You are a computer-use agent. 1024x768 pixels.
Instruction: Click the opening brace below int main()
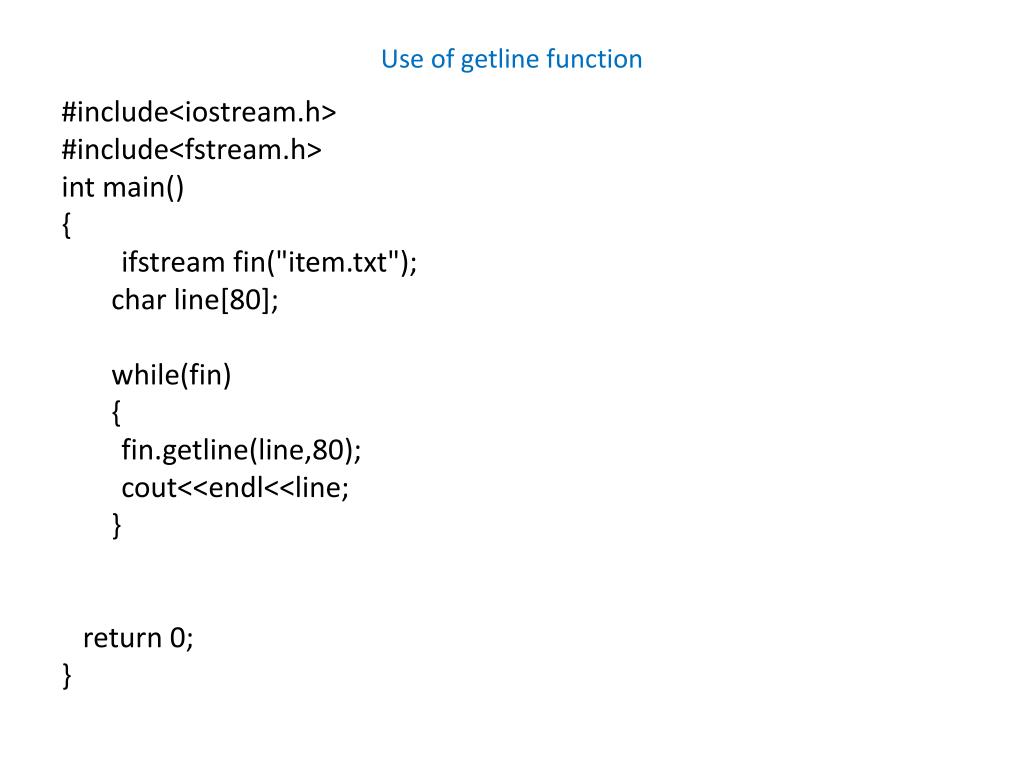[66, 225]
